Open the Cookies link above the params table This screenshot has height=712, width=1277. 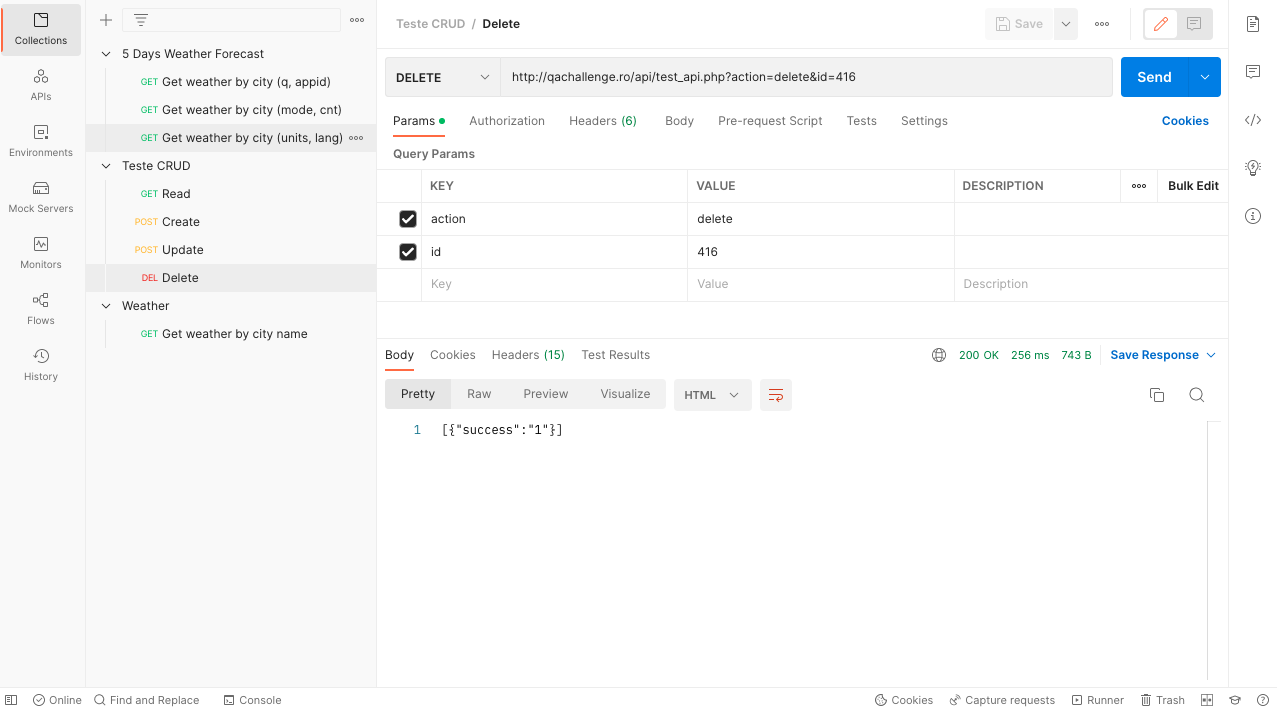(x=1185, y=120)
